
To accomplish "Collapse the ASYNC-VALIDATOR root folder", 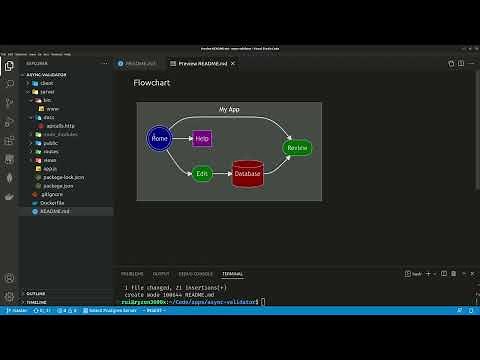I will pyautogui.click(x=46, y=75).
